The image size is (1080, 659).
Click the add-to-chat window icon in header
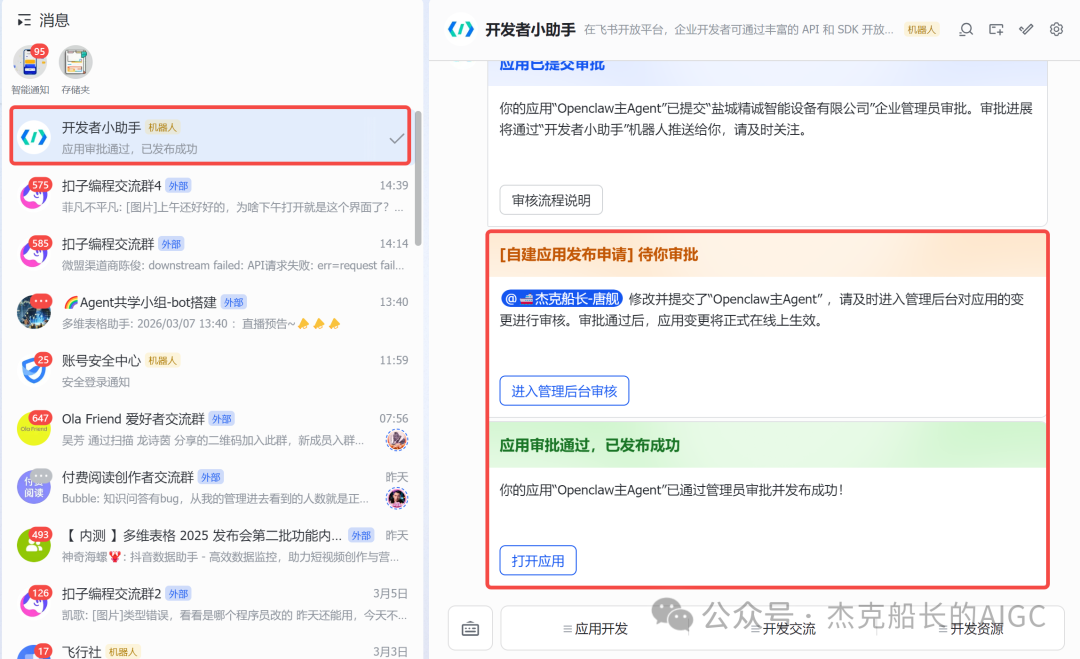coord(996,29)
